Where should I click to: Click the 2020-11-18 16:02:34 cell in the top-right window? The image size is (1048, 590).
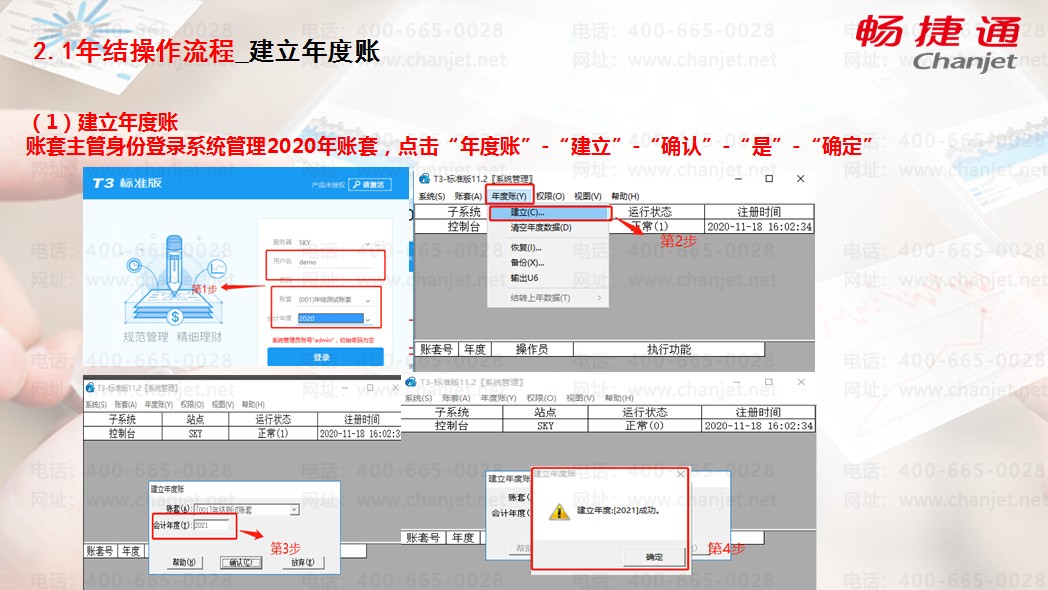coord(759,227)
